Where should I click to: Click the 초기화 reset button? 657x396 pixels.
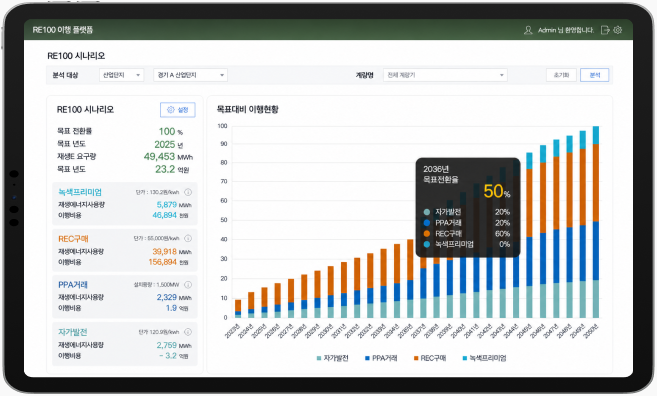coord(561,75)
